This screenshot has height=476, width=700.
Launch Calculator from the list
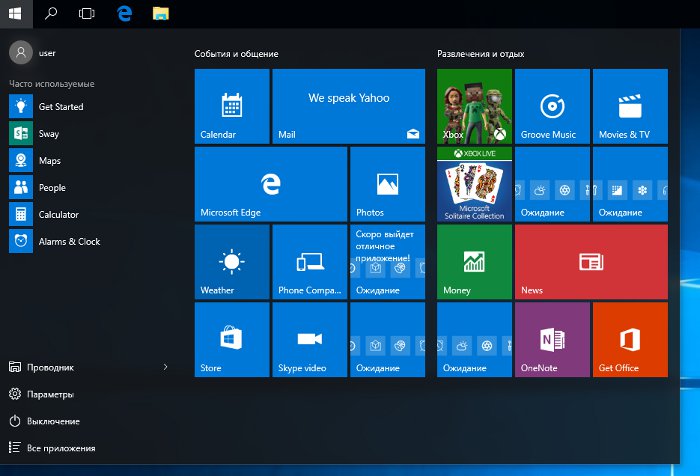(x=89, y=214)
